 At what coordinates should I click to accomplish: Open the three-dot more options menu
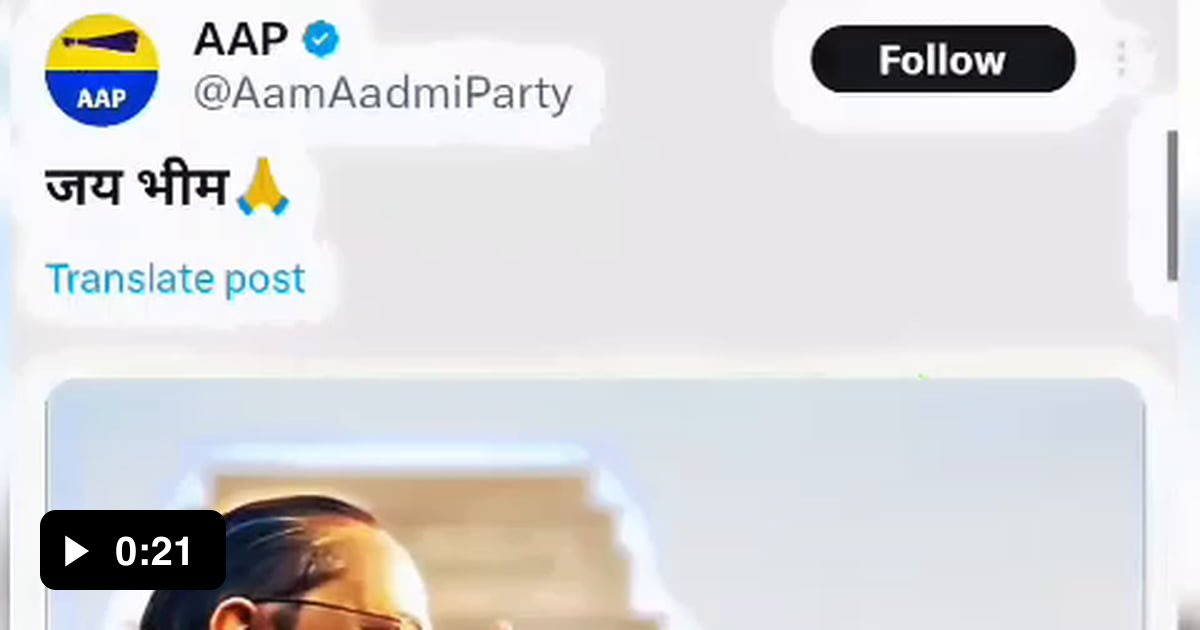(1121, 60)
